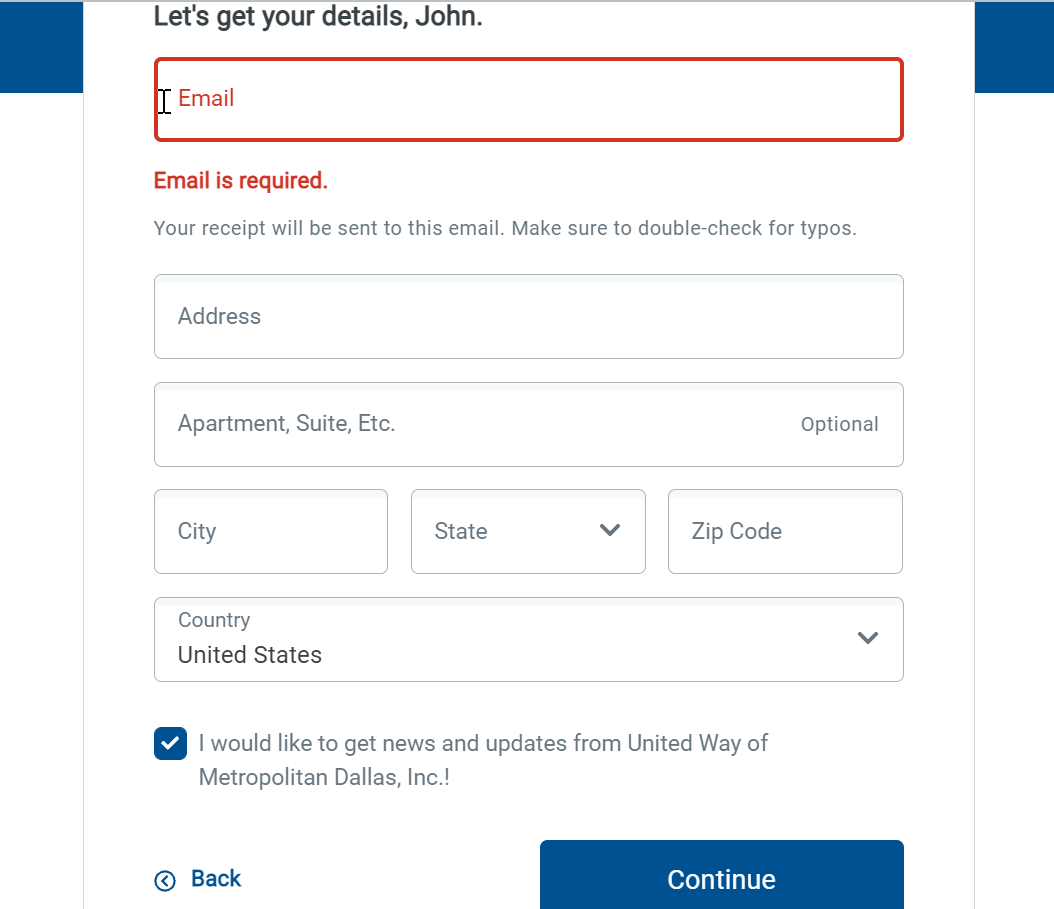This screenshot has height=909, width=1054.
Task: Click the Optional label in apartment field
Action: (x=840, y=424)
